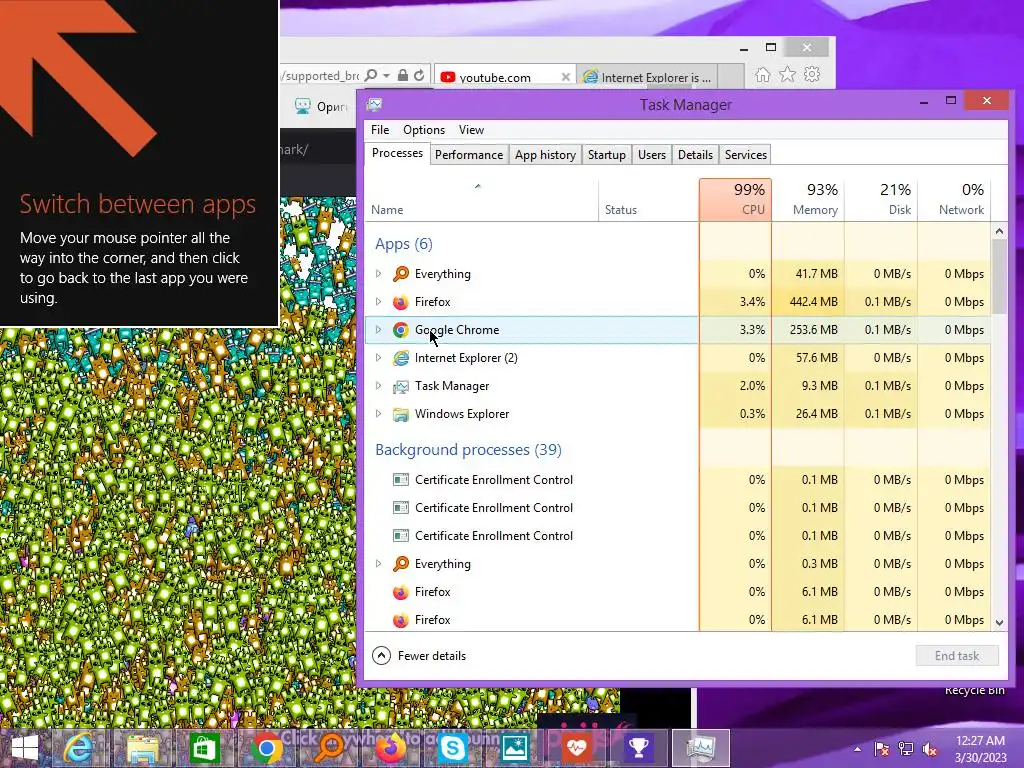This screenshot has height=768, width=1024.
Task: Open the Health heart app on taskbar
Action: (x=577, y=748)
